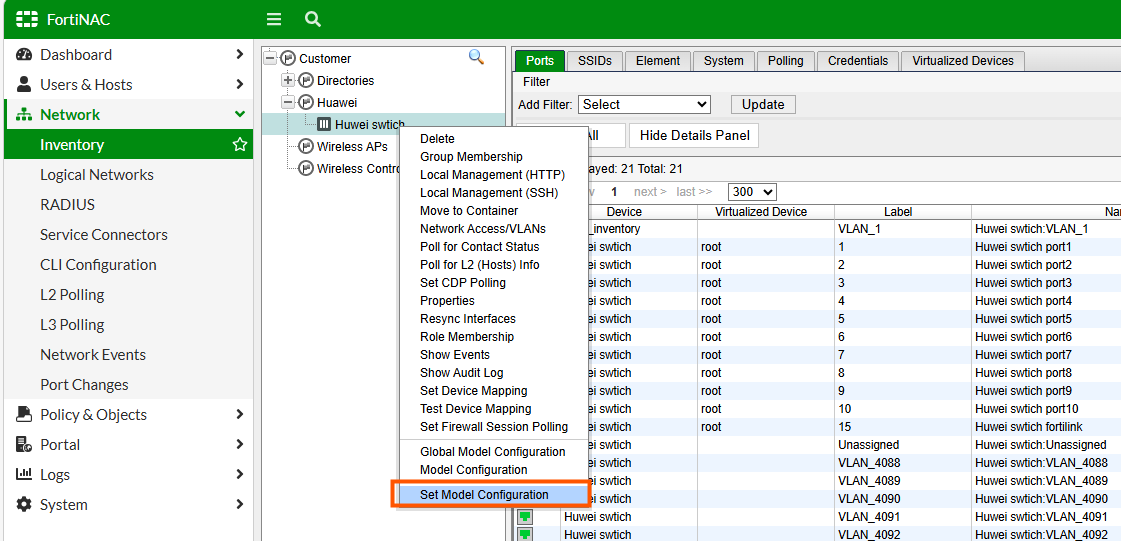The image size is (1121, 541).
Task: Click the Logs chart icon
Action: pos(24,475)
